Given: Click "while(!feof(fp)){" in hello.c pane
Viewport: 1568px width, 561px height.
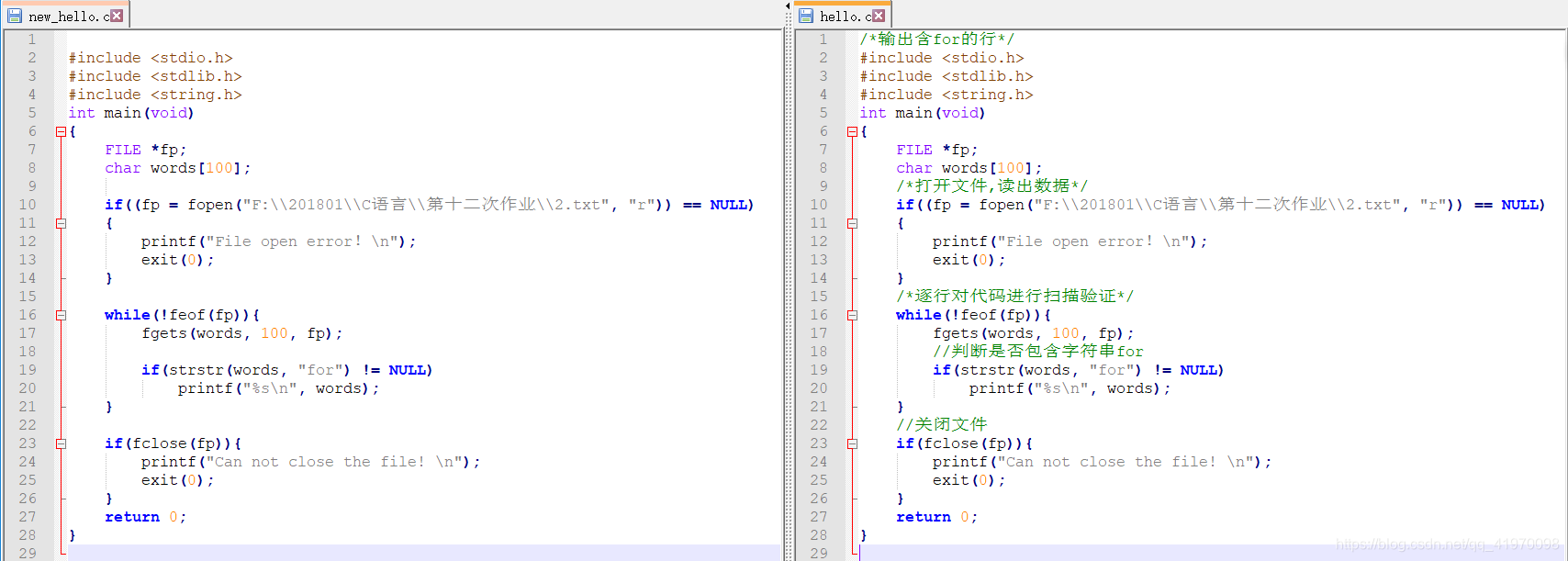Looking at the screenshot, I should tap(973, 315).
